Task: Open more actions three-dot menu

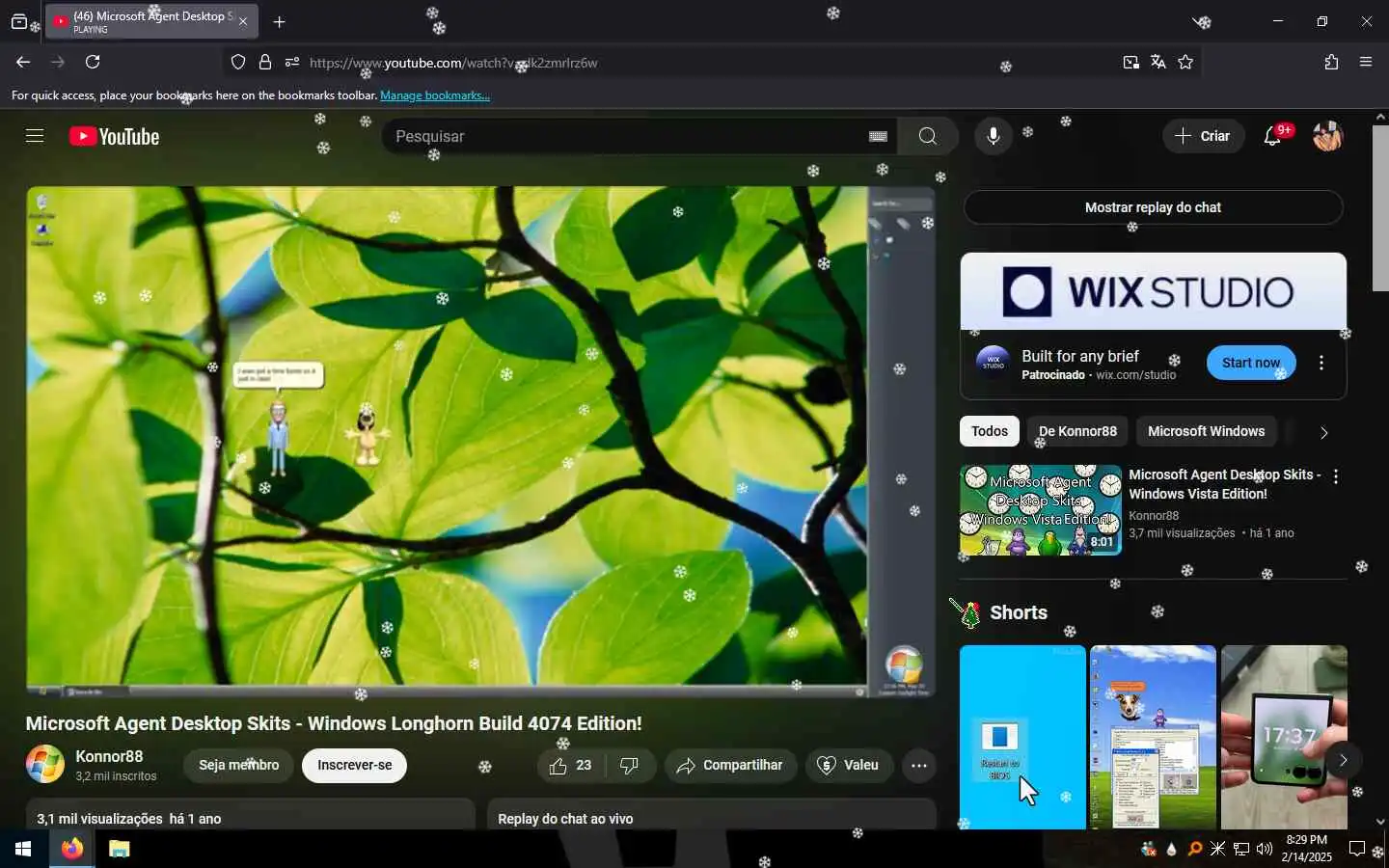Action: (x=919, y=766)
